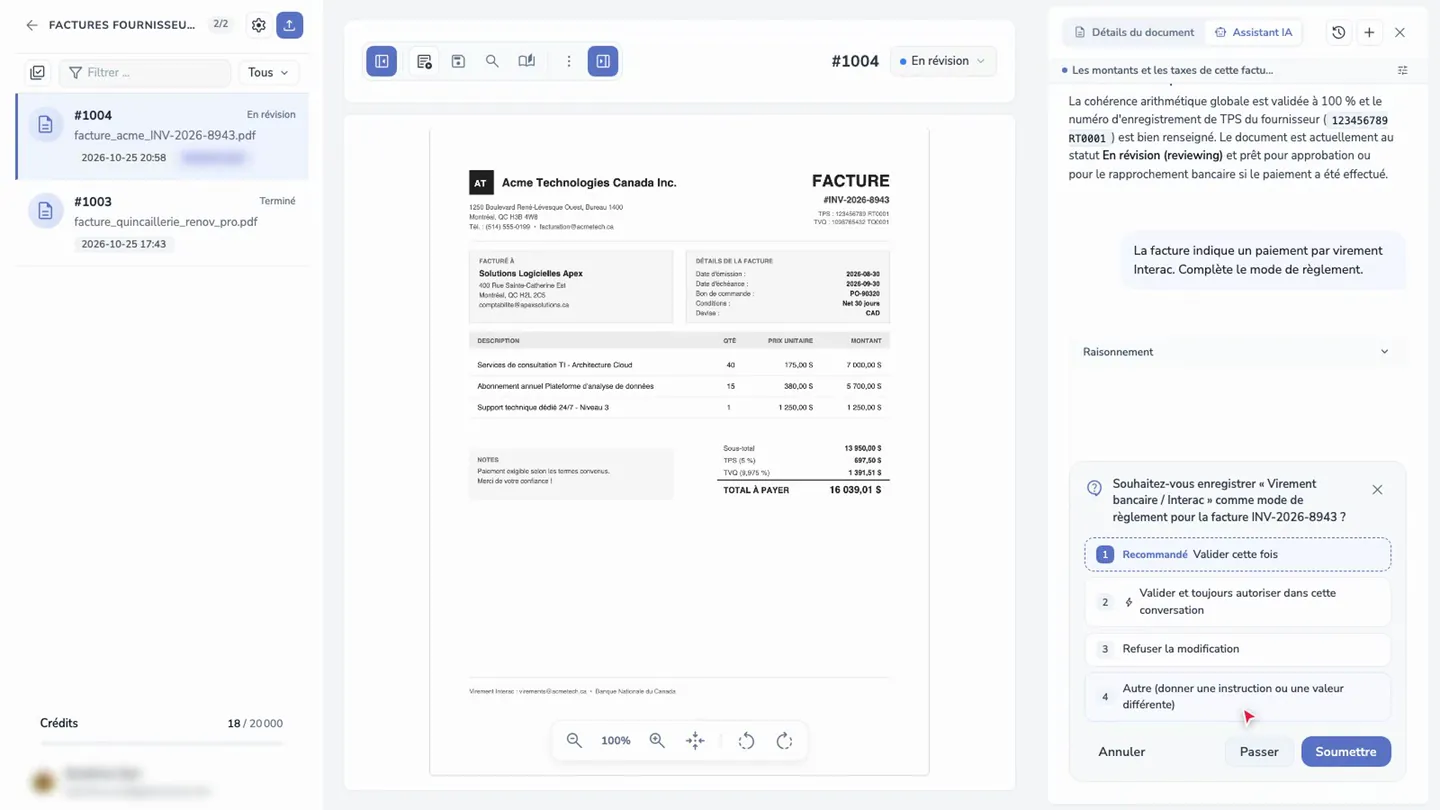Choose the recommended Valider cette fois option
Image resolution: width=1440 pixels, height=810 pixels.
(1238, 554)
